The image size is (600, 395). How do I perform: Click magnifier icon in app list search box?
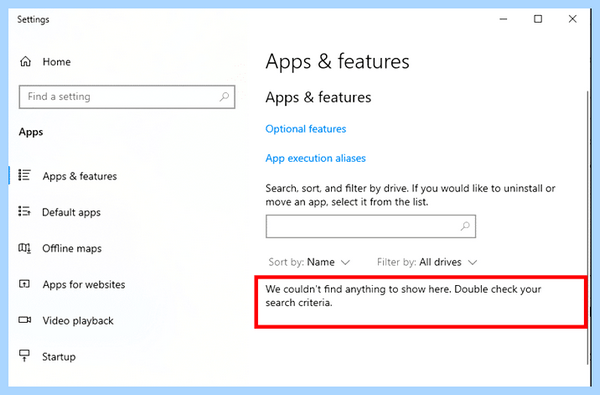point(465,226)
